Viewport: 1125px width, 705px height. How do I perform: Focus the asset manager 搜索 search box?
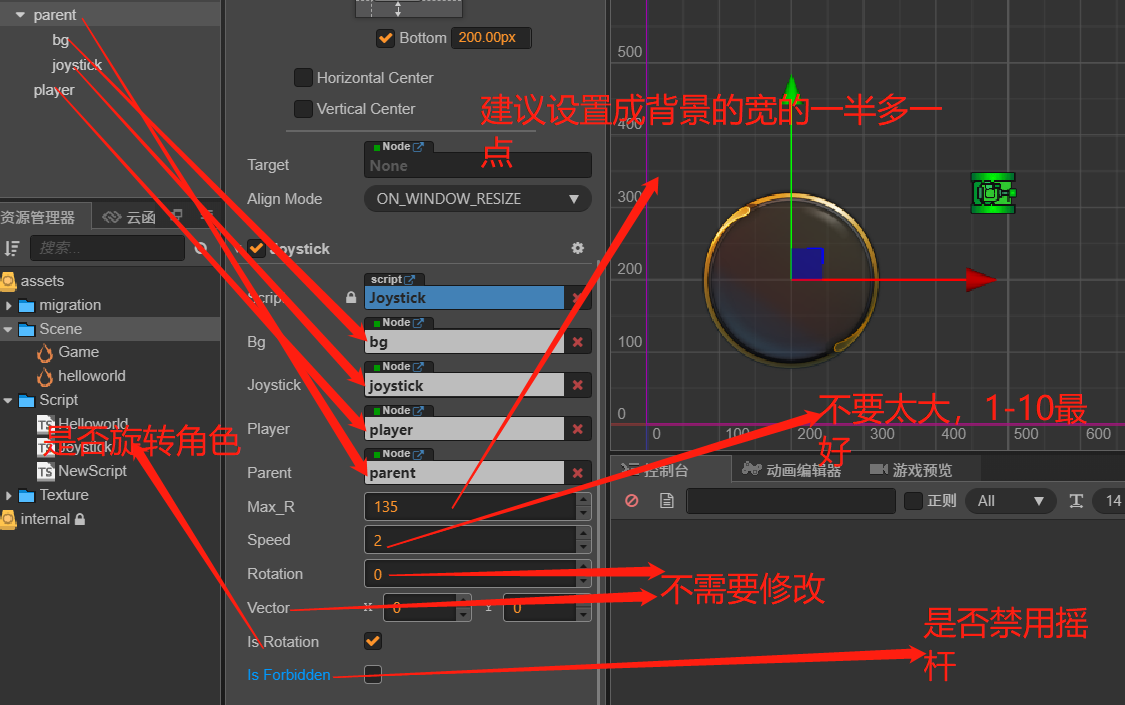point(108,248)
